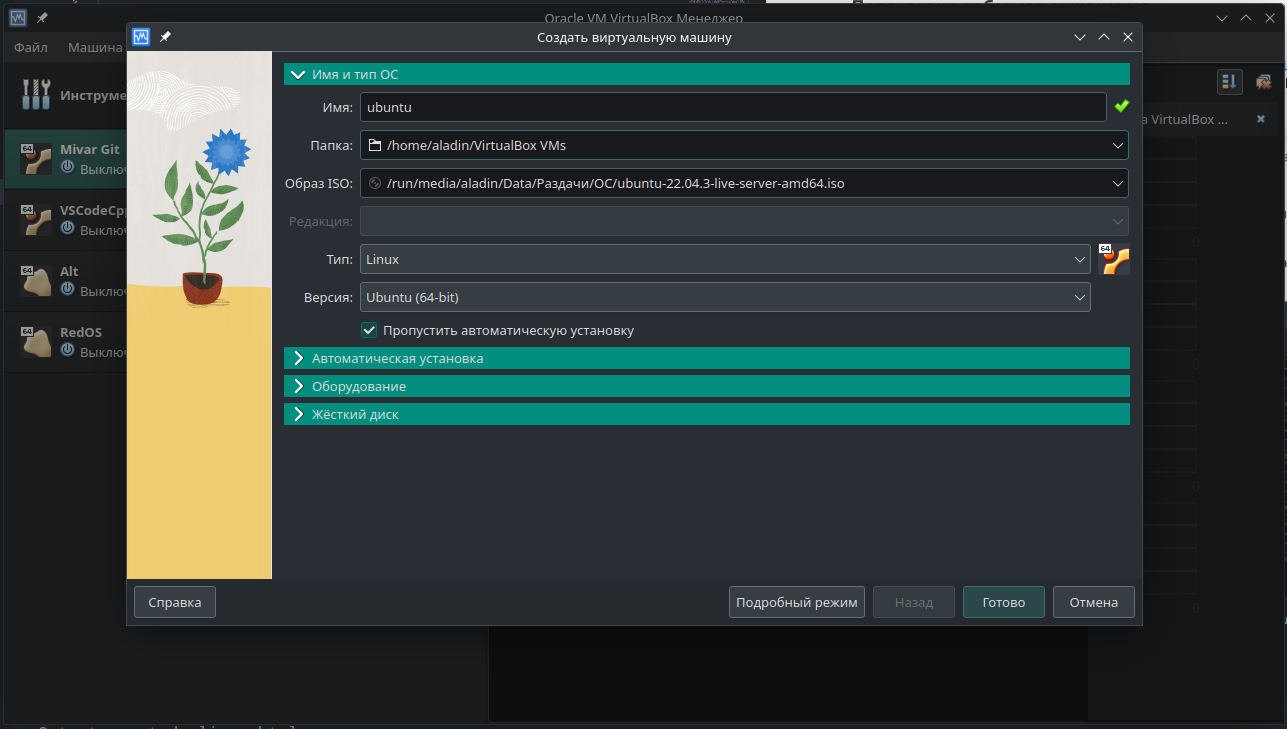Open the Файл menu
1287x729 pixels.
[30, 47]
